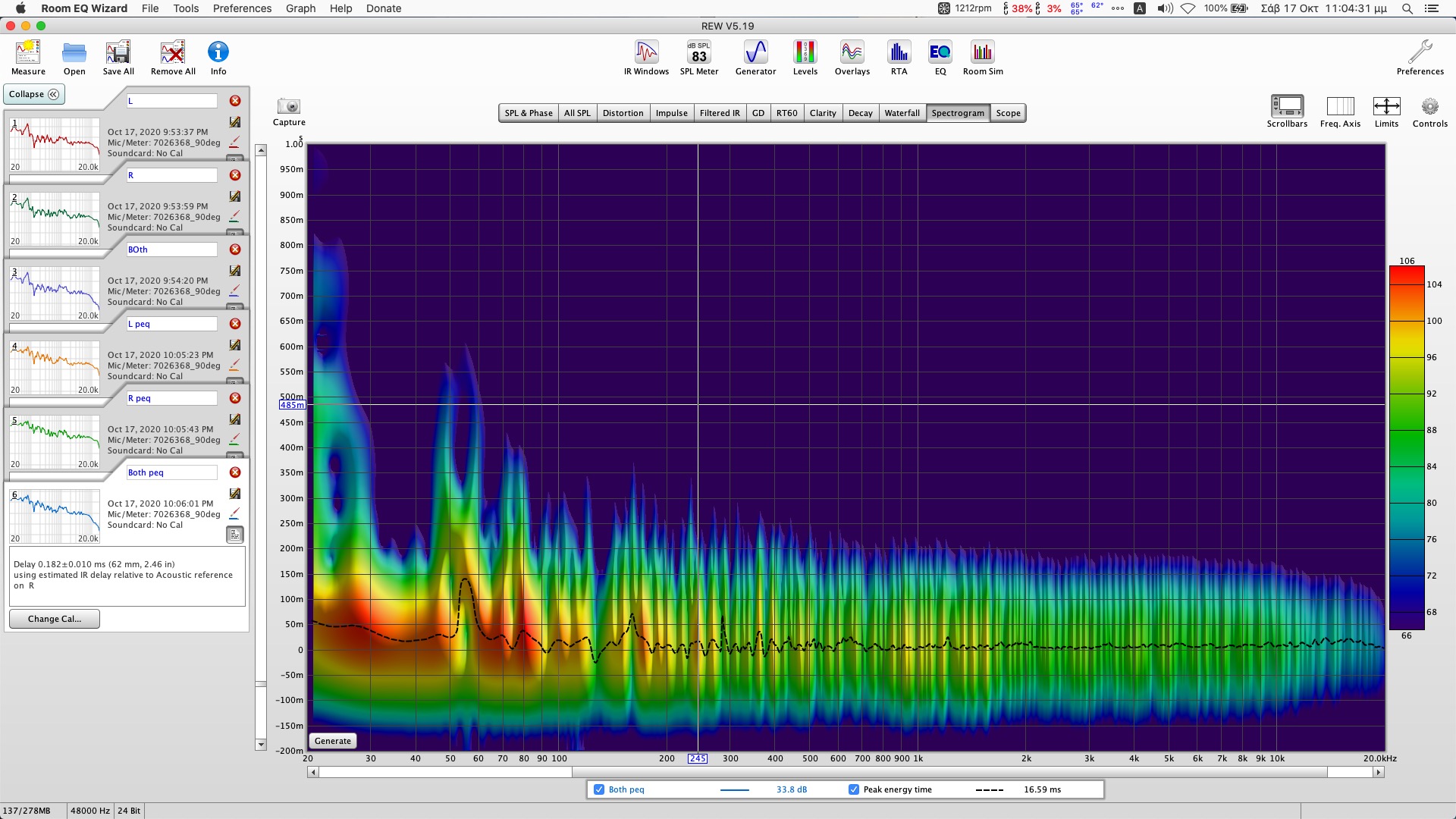The width and height of the screenshot is (1456, 819).
Task: Switch to RT60 tab
Action: [787, 113]
